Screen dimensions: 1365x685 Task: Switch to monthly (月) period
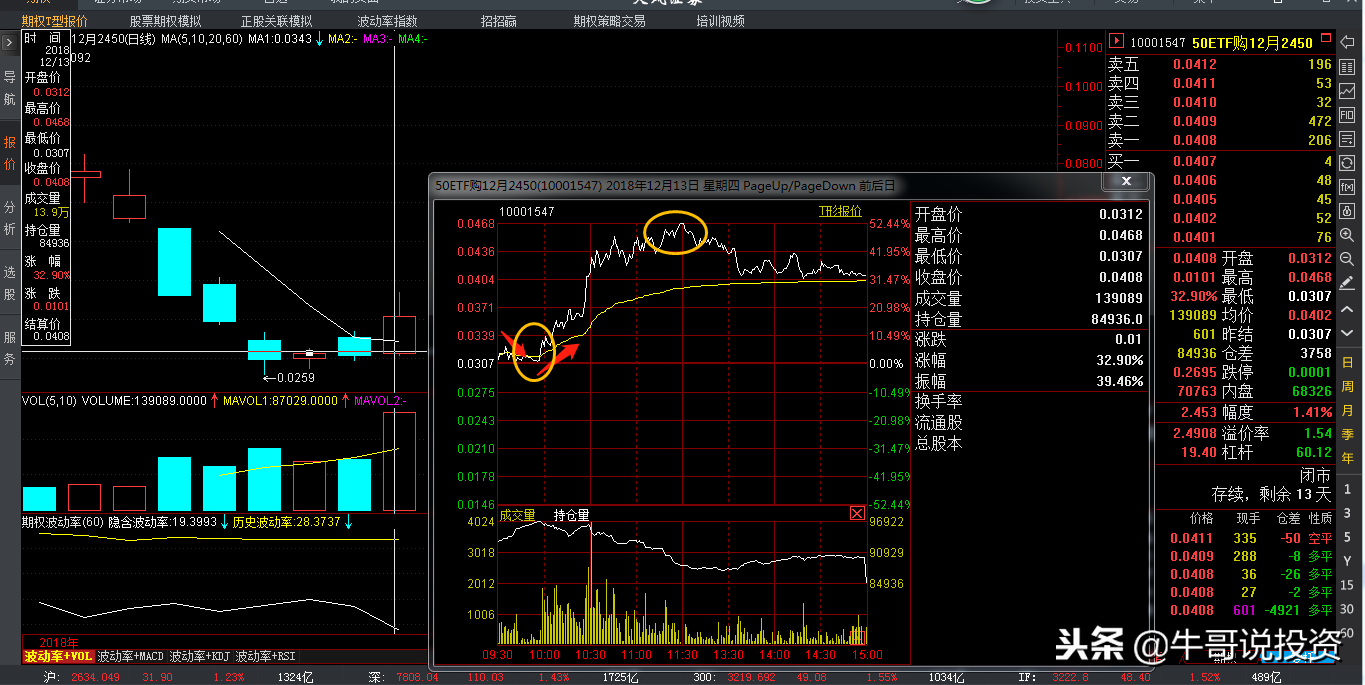1348,411
